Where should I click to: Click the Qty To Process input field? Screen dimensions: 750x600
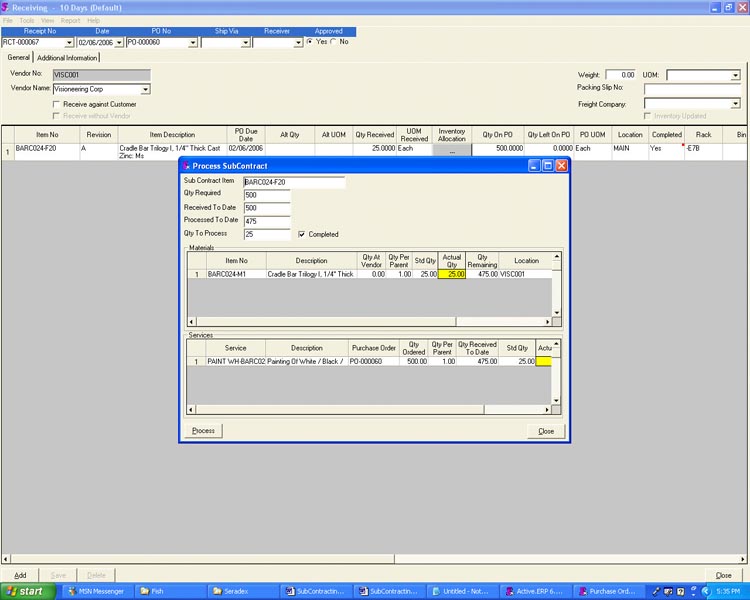pyautogui.click(x=267, y=234)
